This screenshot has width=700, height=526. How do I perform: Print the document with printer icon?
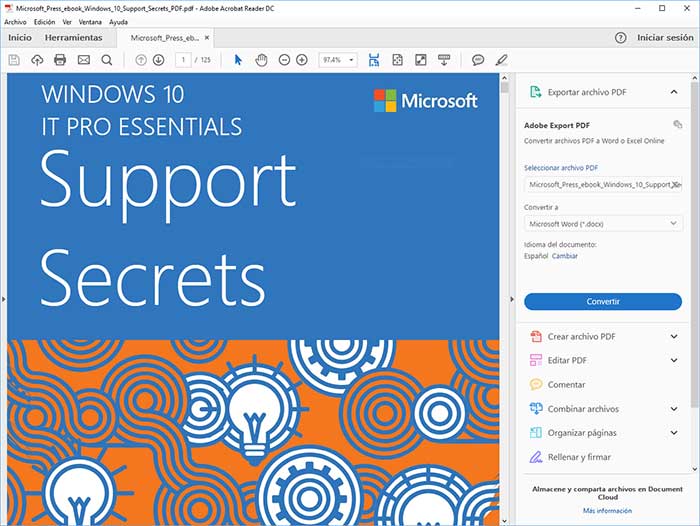[60, 60]
